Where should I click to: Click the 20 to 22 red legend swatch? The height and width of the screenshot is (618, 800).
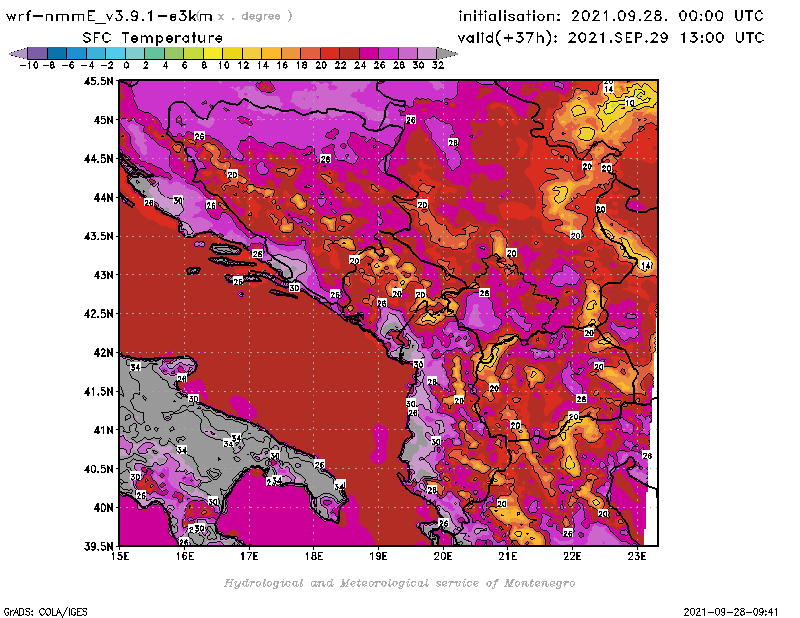[x=331, y=53]
